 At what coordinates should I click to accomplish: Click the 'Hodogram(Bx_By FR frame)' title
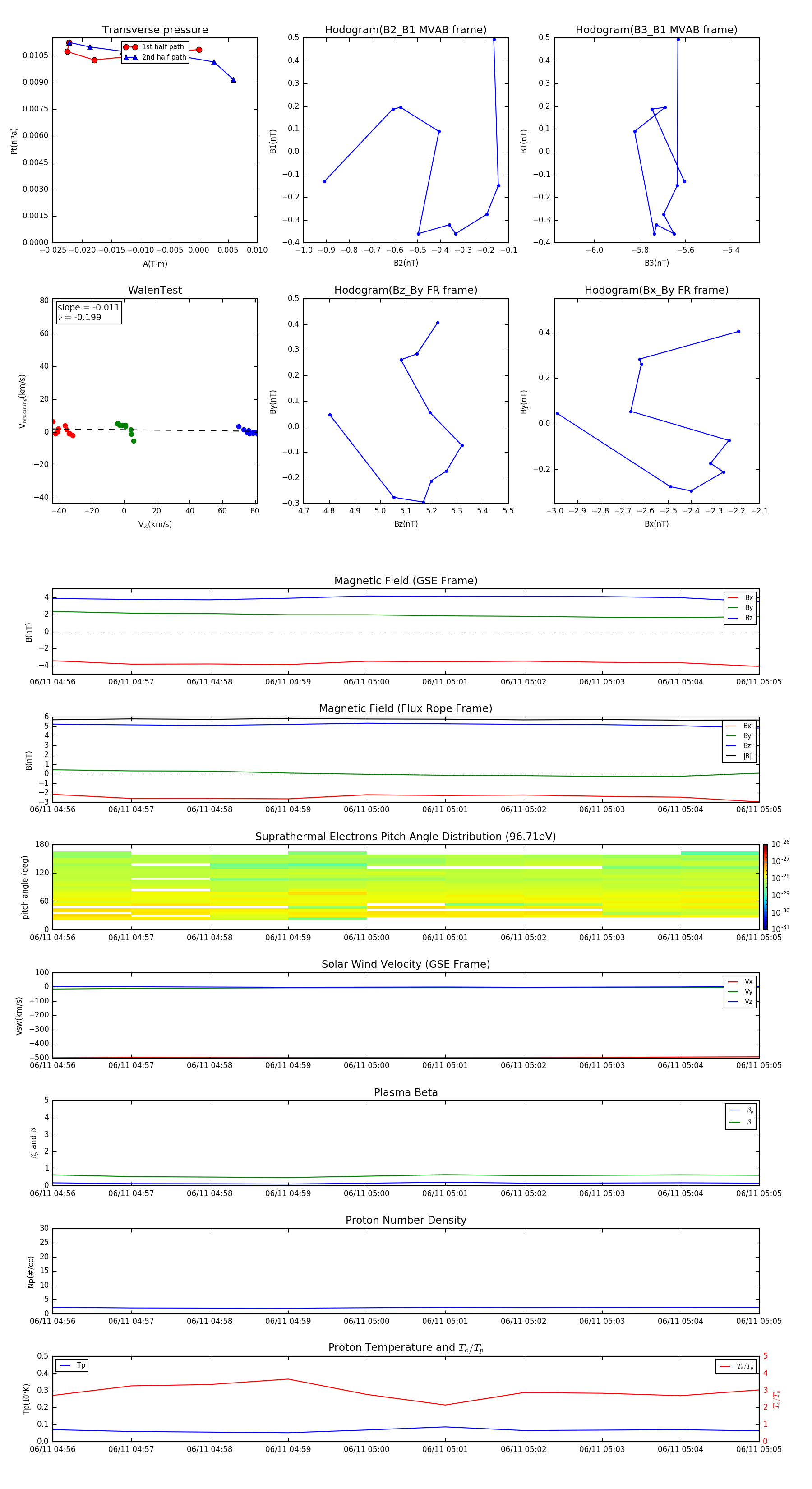(656, 290)
